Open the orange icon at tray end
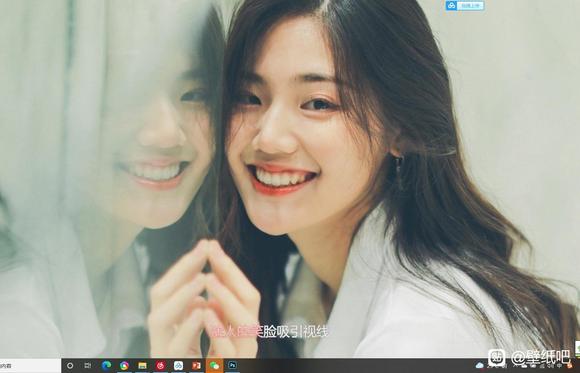Viewport: 580px width, 373px height. click(570, 366)
